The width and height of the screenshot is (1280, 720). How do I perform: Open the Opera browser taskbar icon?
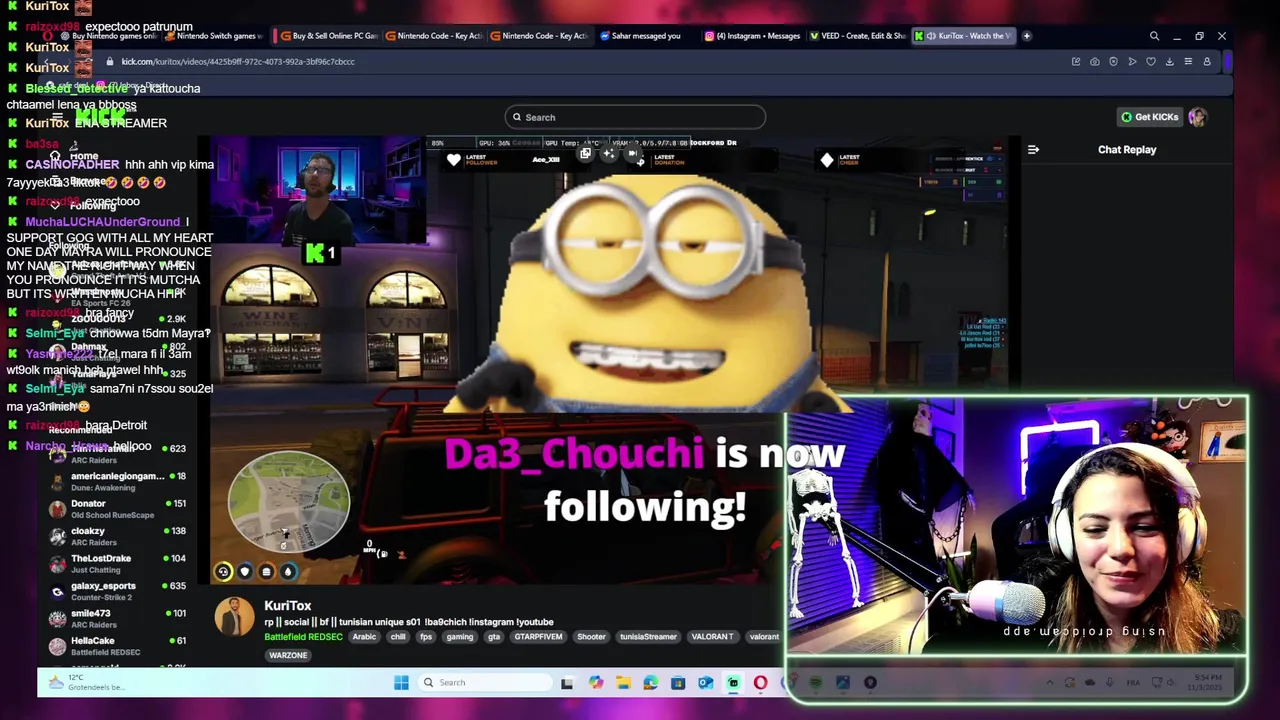pos(761,683)
